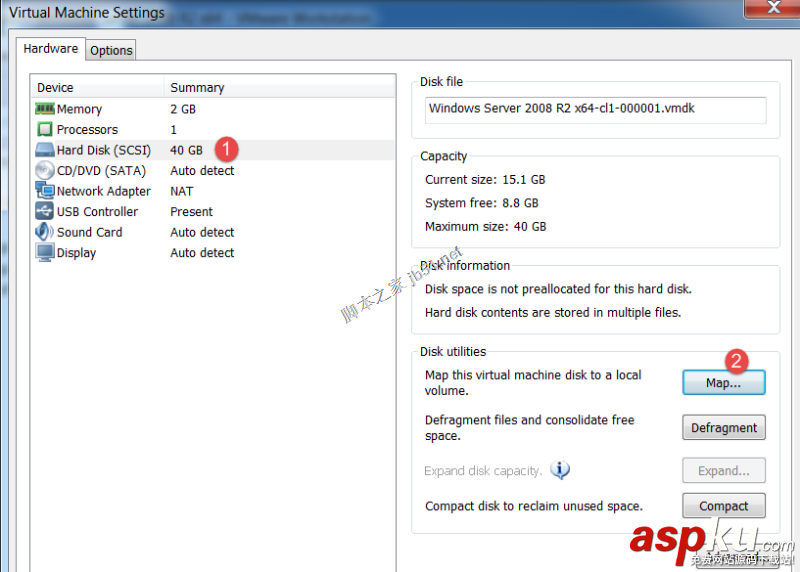This screenshot has height=572, width=800.
Task: Click the Summary column header
Action: (x=280, y=87)
